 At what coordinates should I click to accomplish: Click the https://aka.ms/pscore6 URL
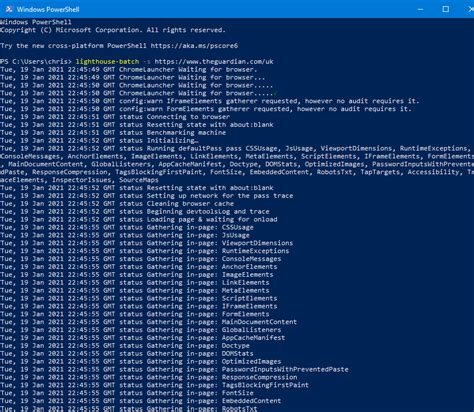coord(194,46)
